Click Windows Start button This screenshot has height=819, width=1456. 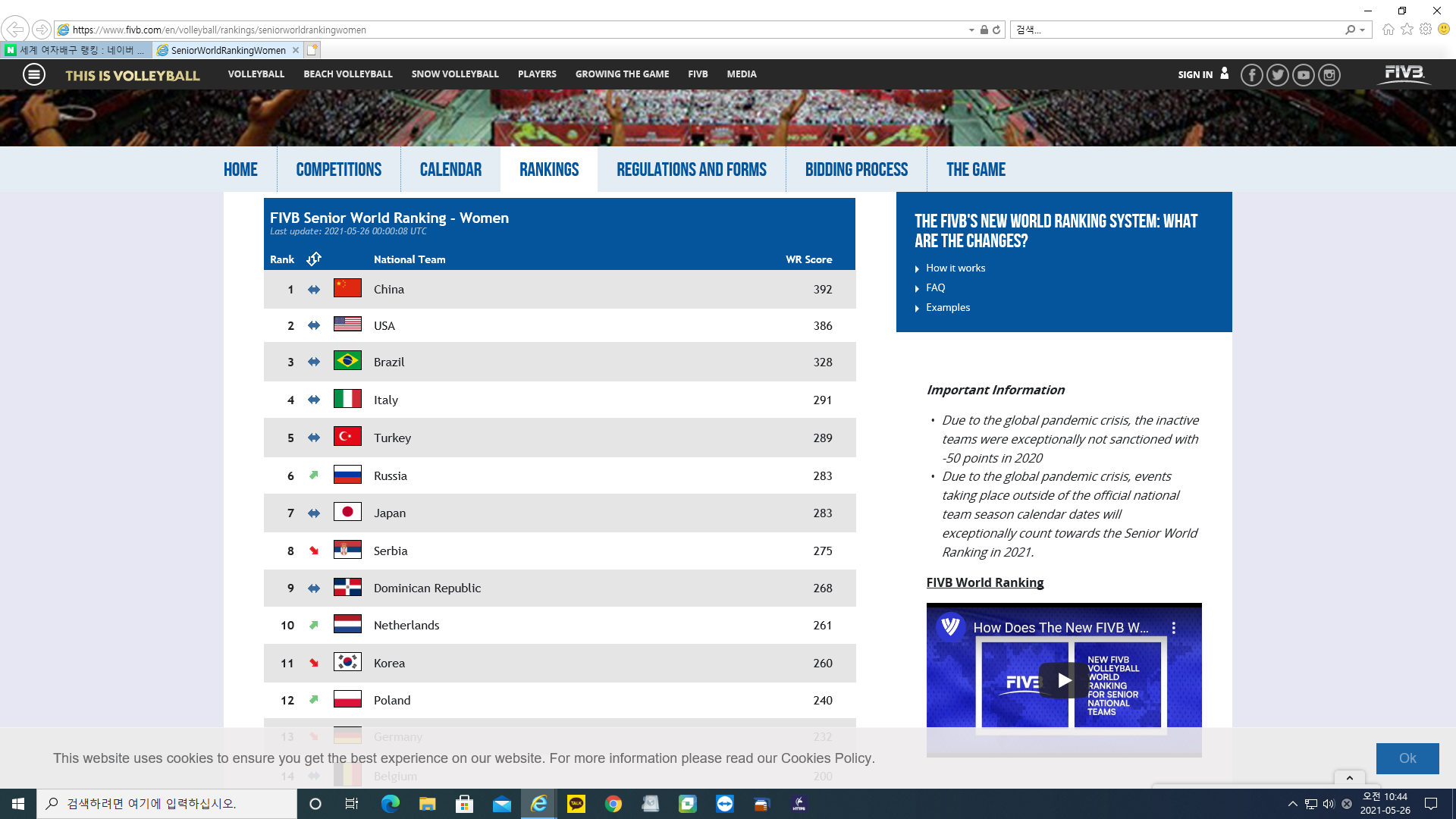click(18, 804)
